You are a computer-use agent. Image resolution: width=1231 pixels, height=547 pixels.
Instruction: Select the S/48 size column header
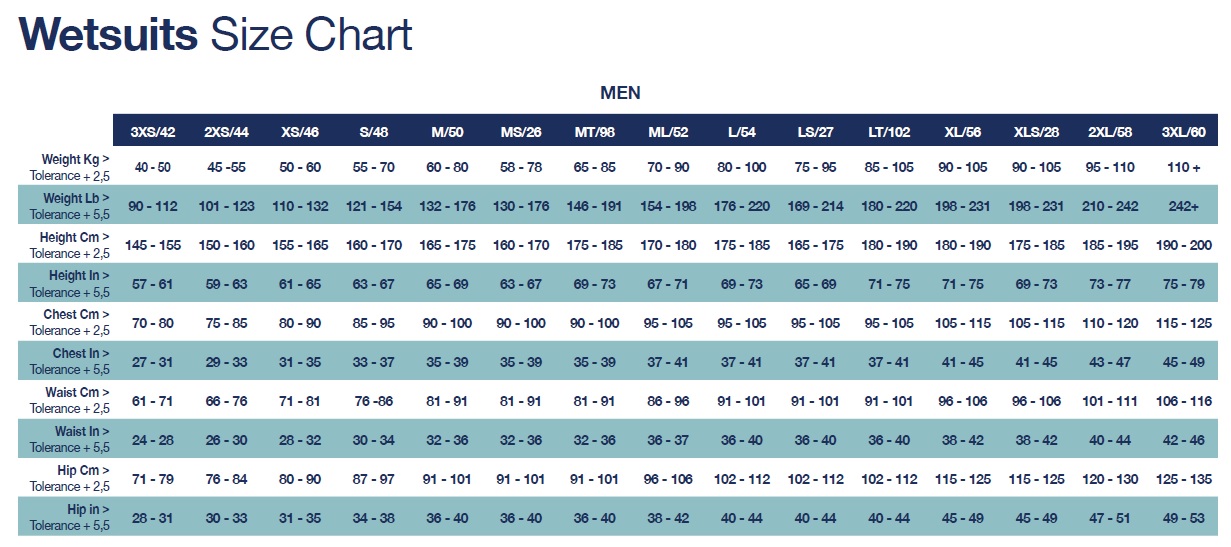(374, 131)
